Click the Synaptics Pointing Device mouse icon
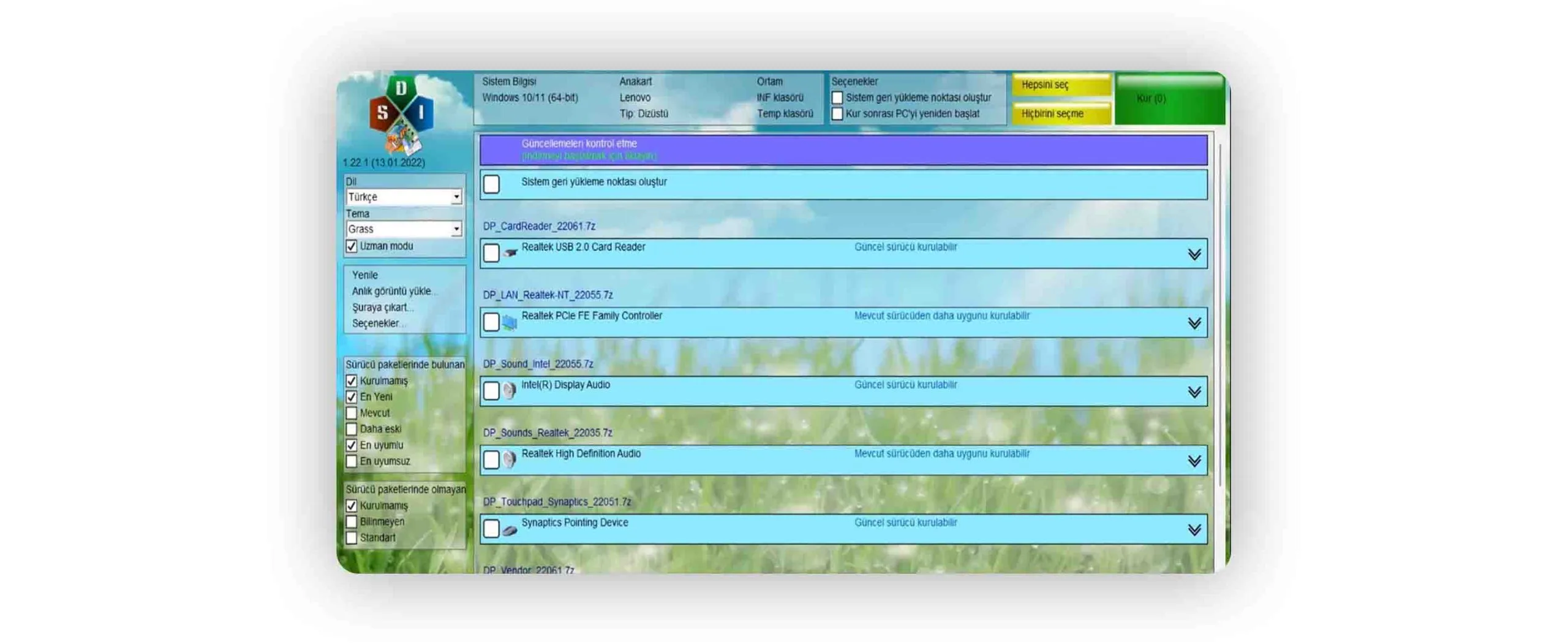This screenshot has width=1568, height=644. (509, 529)
